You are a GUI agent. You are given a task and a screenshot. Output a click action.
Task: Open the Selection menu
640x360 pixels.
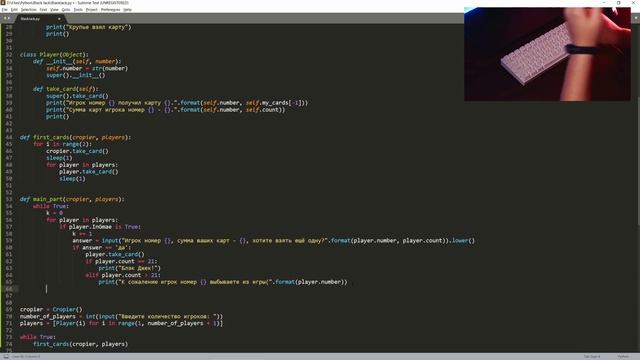[x=29, y=9]
